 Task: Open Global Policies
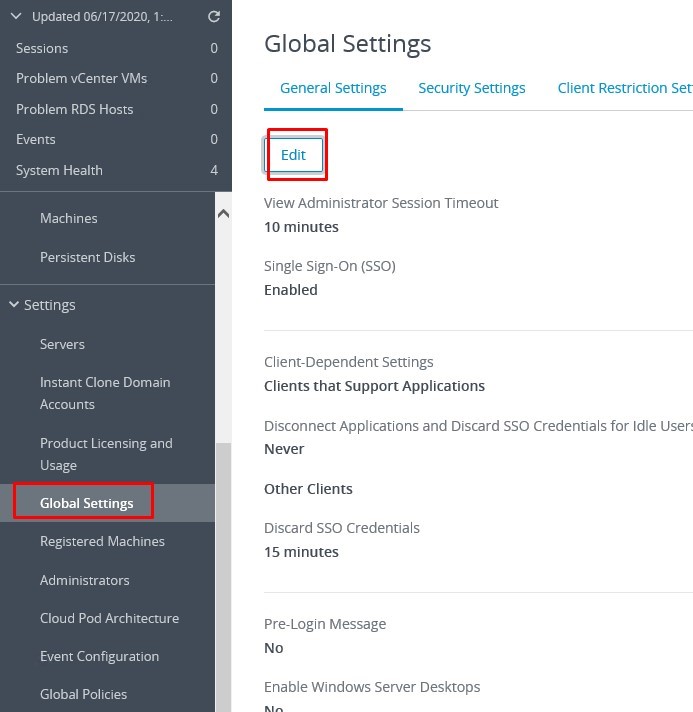coord(83,694)
